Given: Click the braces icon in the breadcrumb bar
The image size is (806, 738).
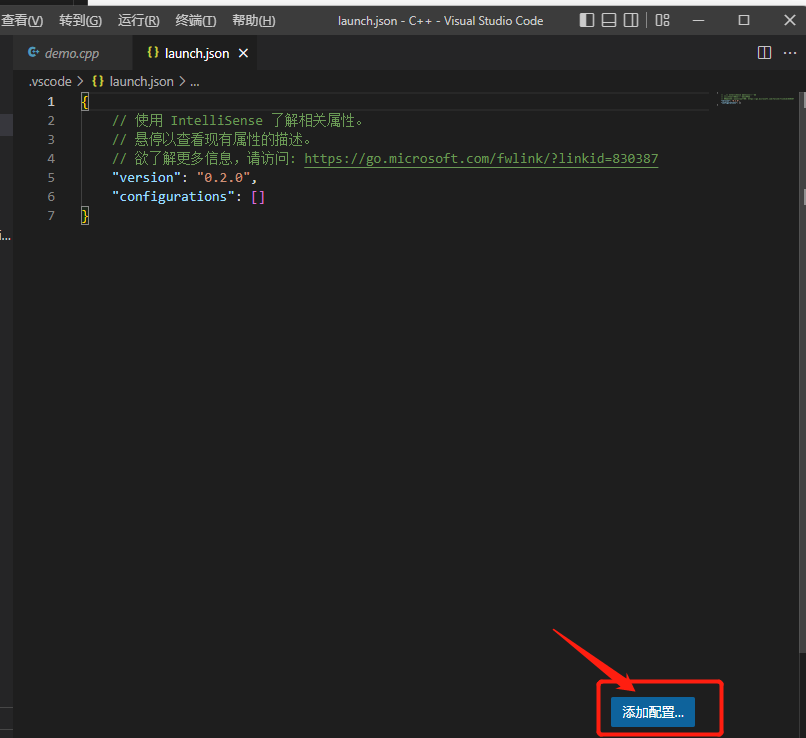Looking at the screenshot, I should [x=97, y=81].
